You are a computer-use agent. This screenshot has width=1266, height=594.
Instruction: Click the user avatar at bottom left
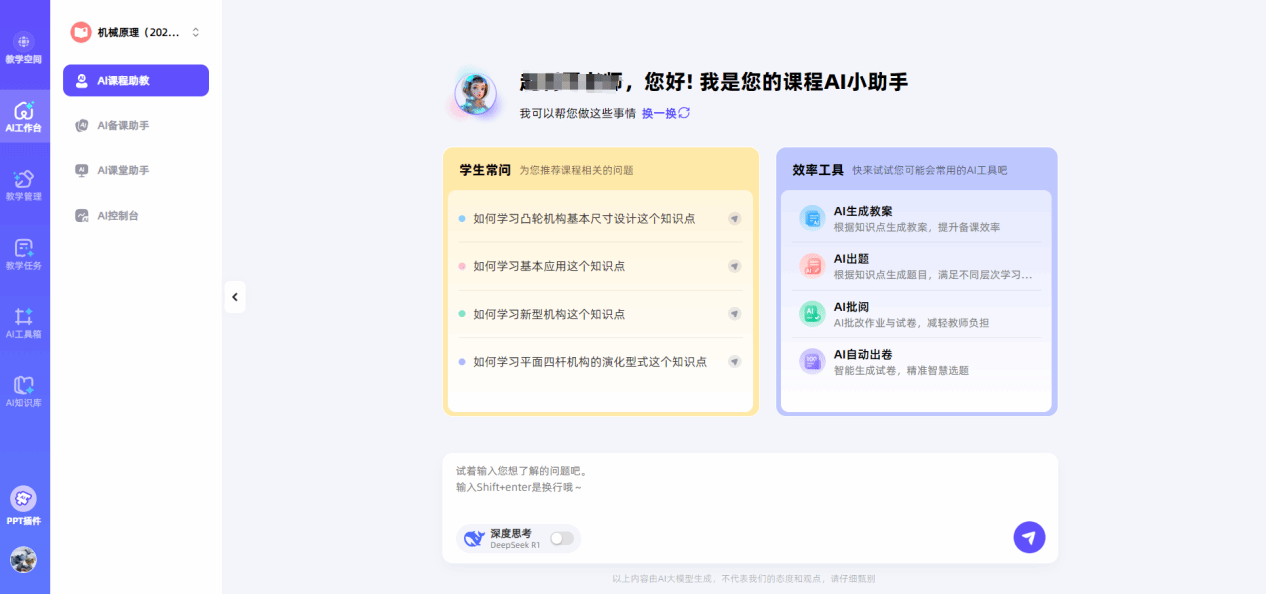click(24, 560)
